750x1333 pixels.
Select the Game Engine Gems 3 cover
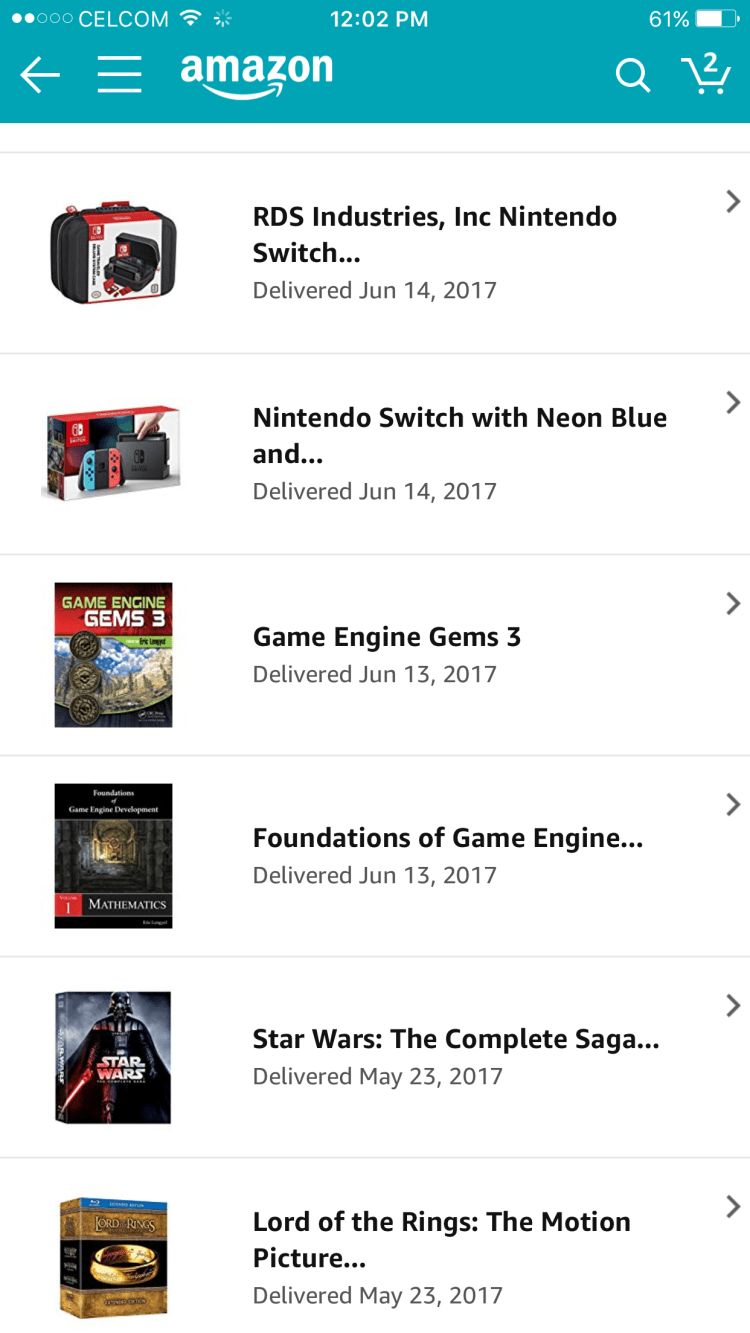(113, 655)
